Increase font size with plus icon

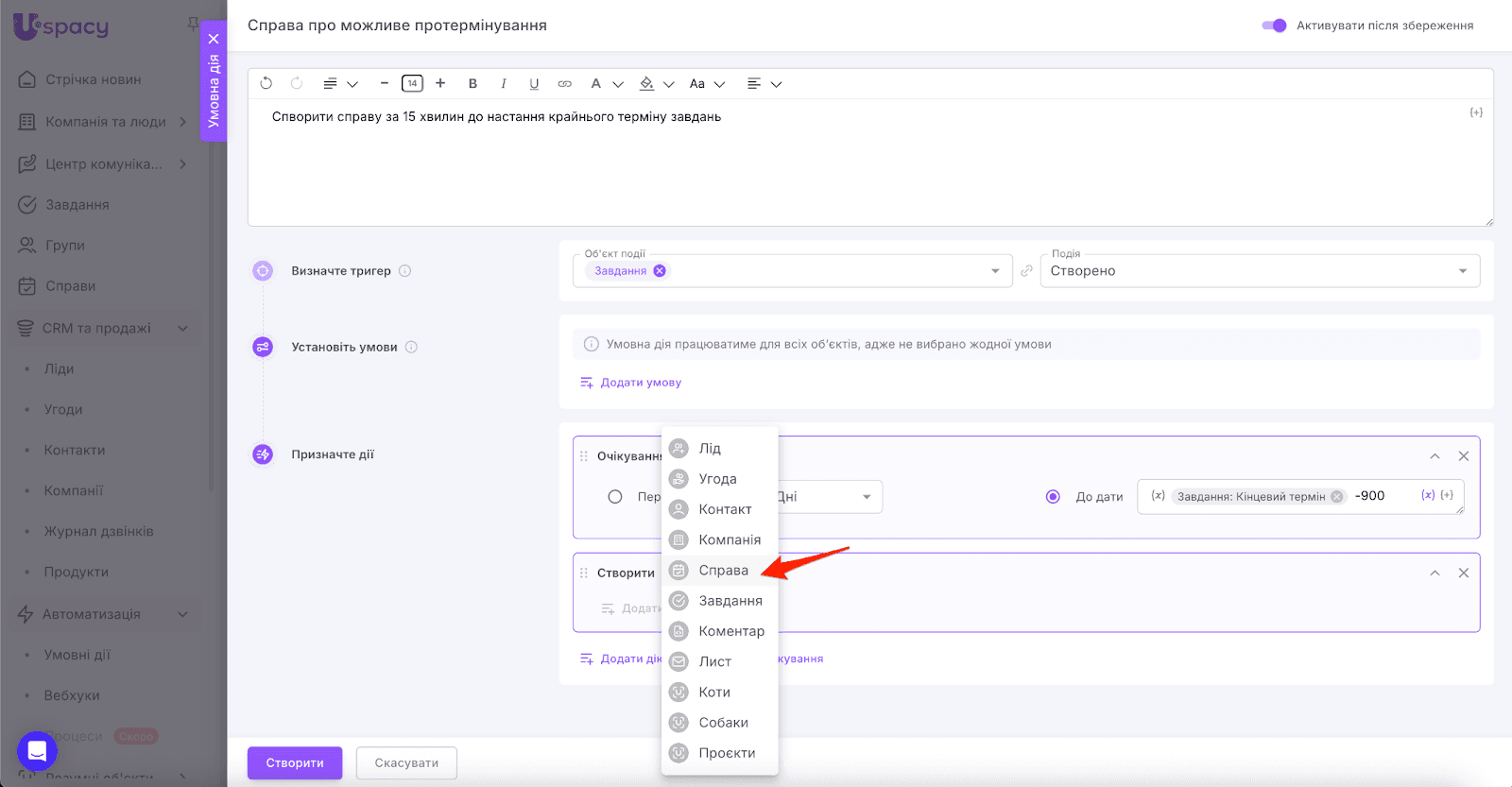coord(440,83)
